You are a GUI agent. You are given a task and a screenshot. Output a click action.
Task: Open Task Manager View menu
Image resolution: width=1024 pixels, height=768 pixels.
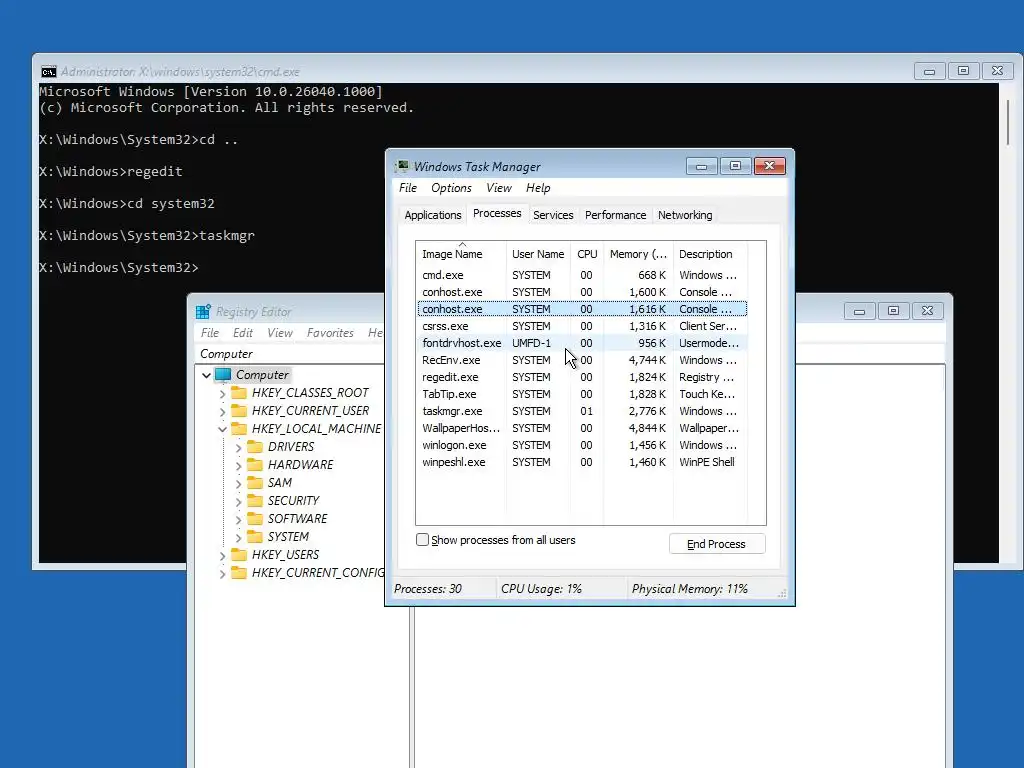pyautogui.click(x=499, y=188)
